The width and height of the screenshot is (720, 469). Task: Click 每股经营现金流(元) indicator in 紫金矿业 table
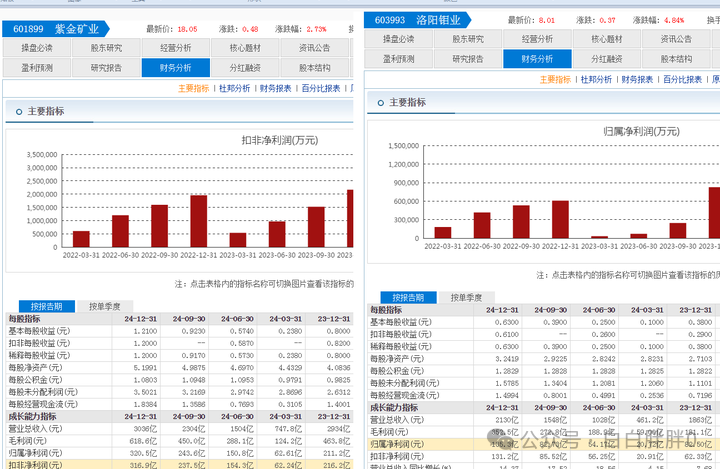pyautogui.click(x=43, y=404)
